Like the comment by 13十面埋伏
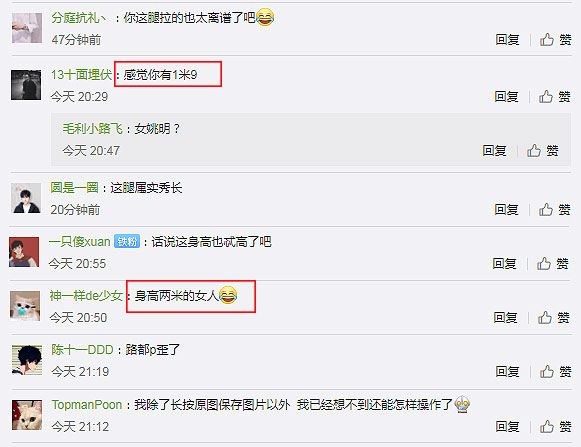This screenshot has width=581, height=447. (555, 96)
